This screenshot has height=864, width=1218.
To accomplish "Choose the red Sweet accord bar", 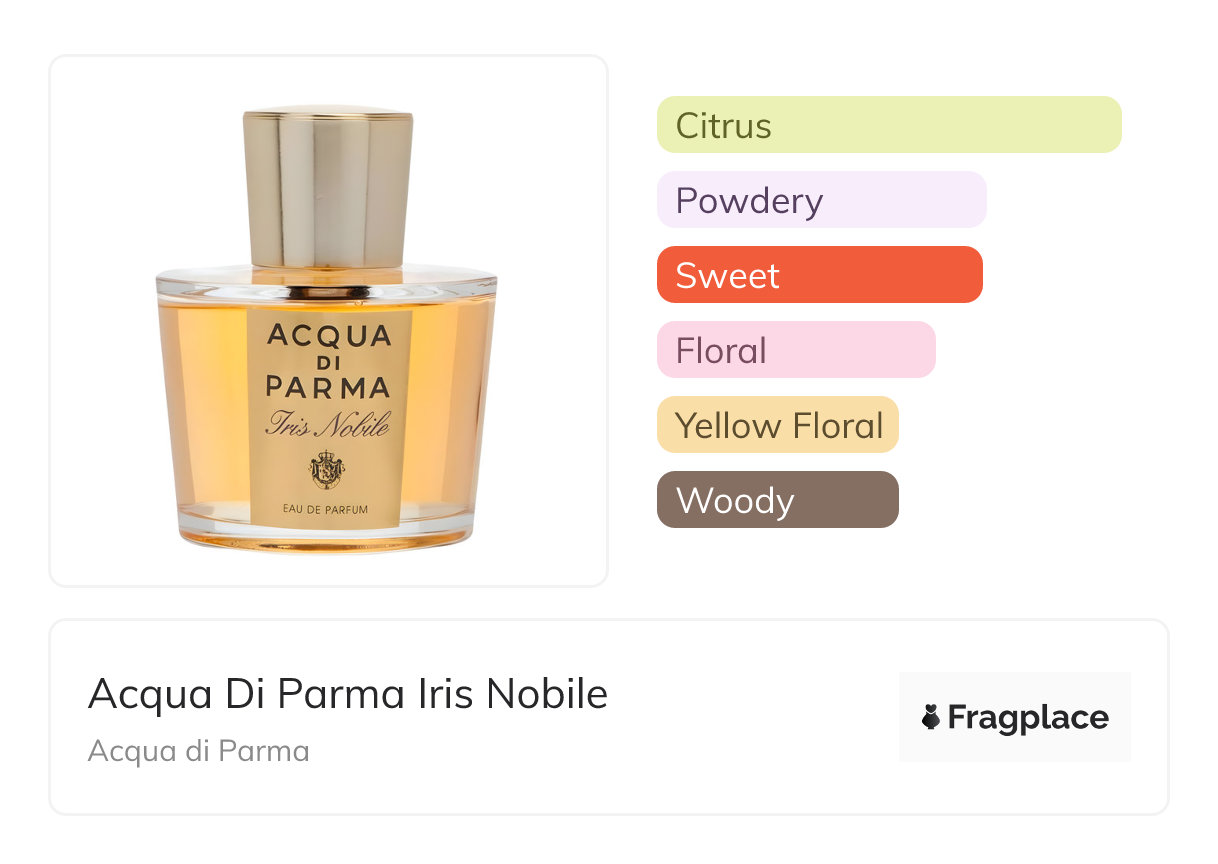I will pos(819,275).
